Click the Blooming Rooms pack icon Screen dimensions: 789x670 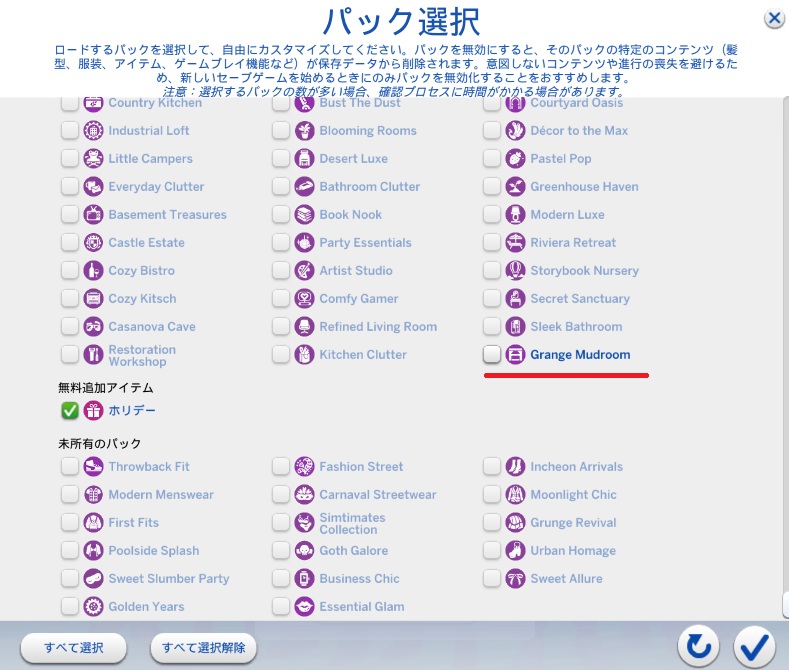[x=304, y=131]
